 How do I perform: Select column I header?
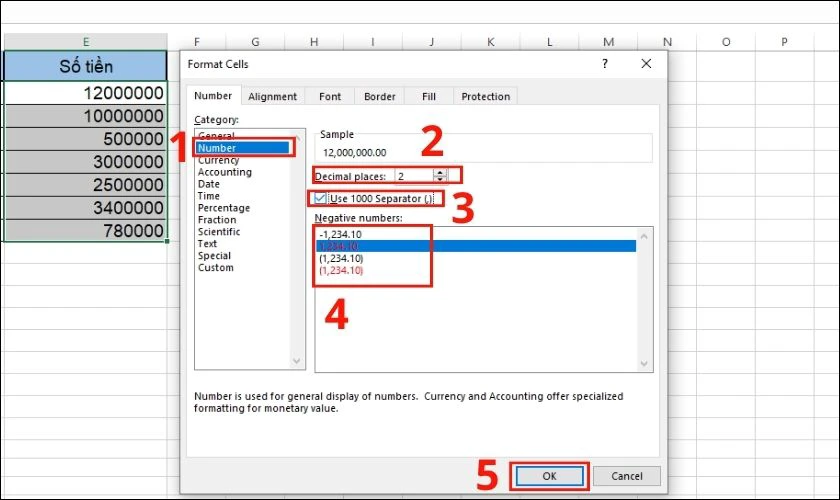373,42
